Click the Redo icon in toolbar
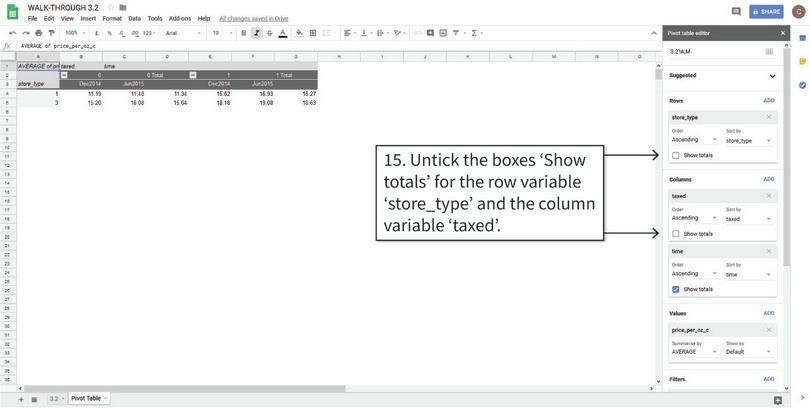 coord(25,33)
